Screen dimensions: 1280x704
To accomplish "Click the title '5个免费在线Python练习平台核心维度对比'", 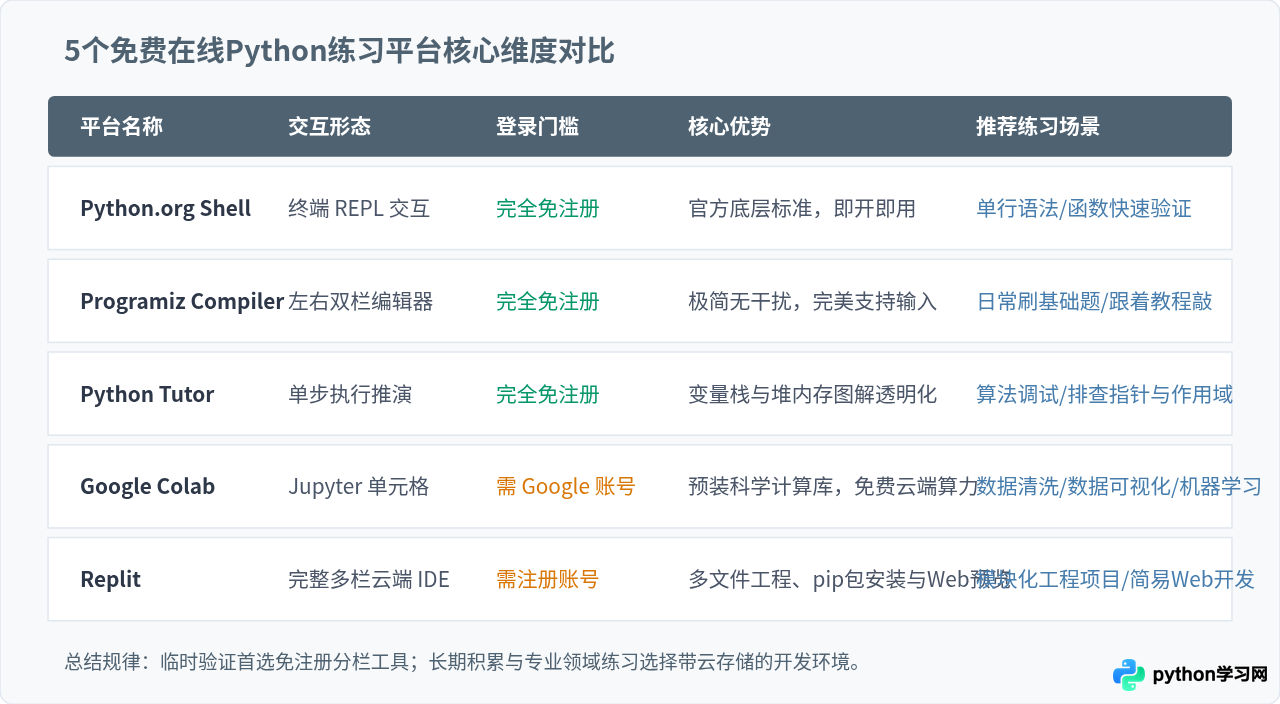I will point(340,52).
